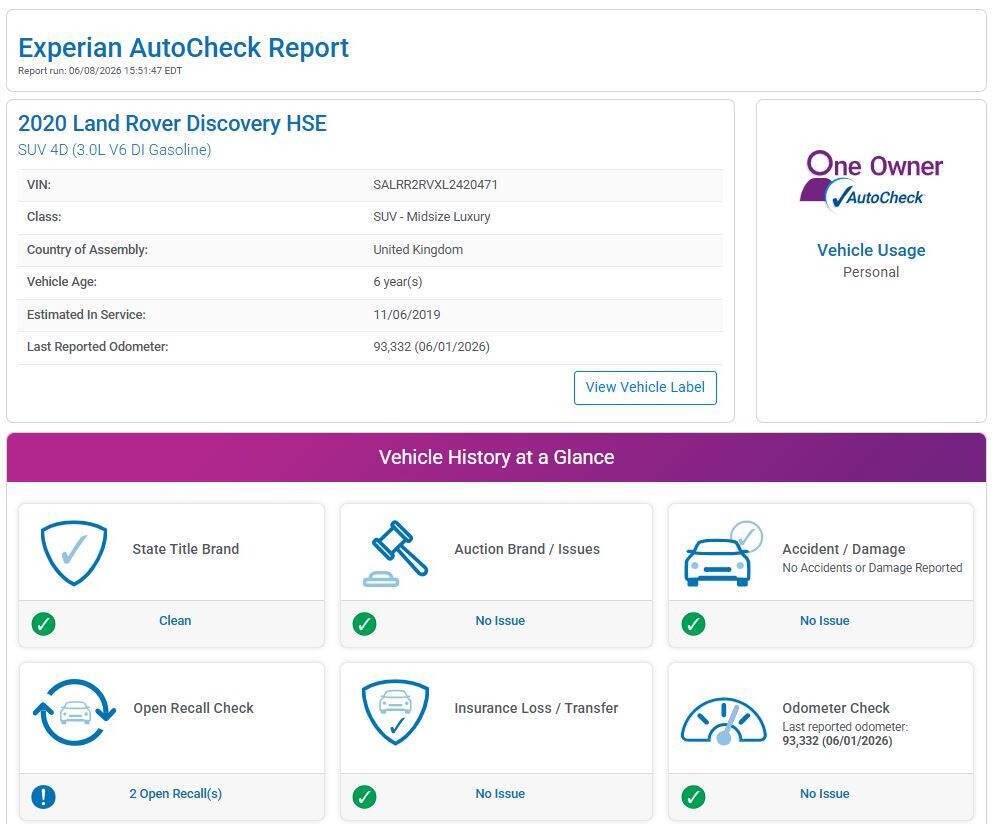994x824 pixels.
Task: Click the Report run timestamp text
Action: coord(100,71)
